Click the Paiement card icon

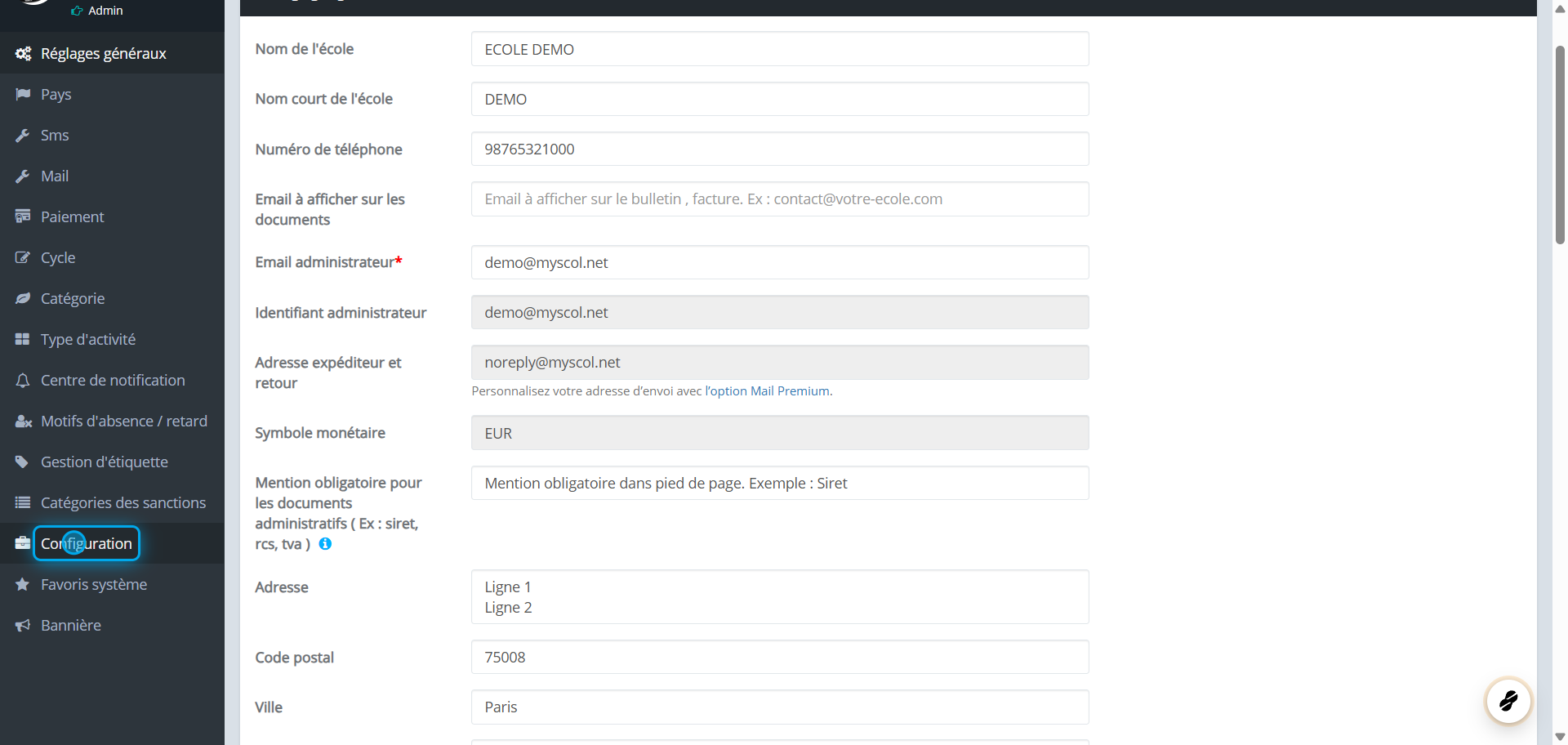(x=23, y=217)
